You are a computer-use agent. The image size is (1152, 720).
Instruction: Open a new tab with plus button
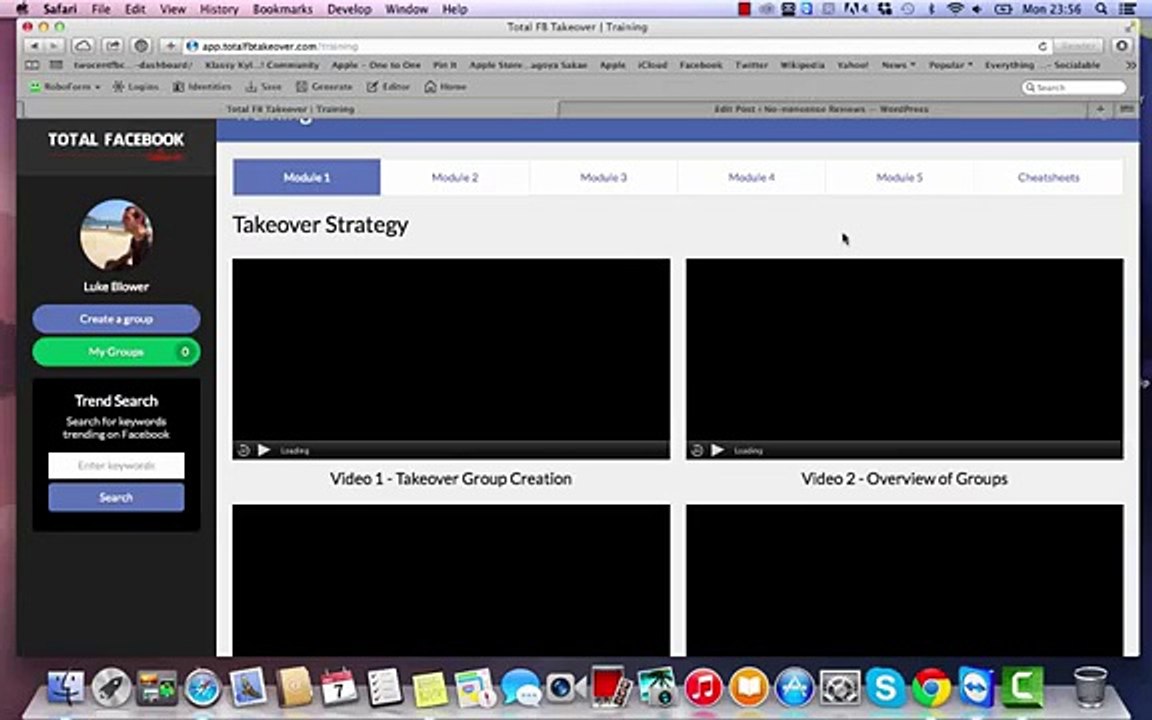point(1100,109)
